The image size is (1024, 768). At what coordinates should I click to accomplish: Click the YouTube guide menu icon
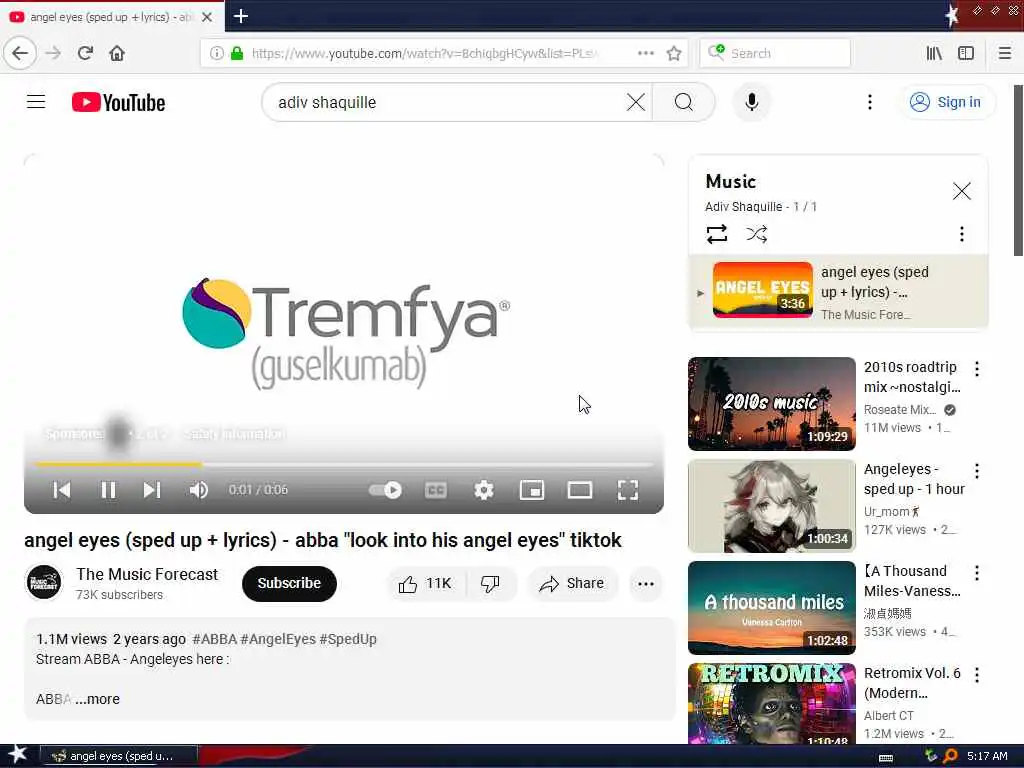coord(36,102)
